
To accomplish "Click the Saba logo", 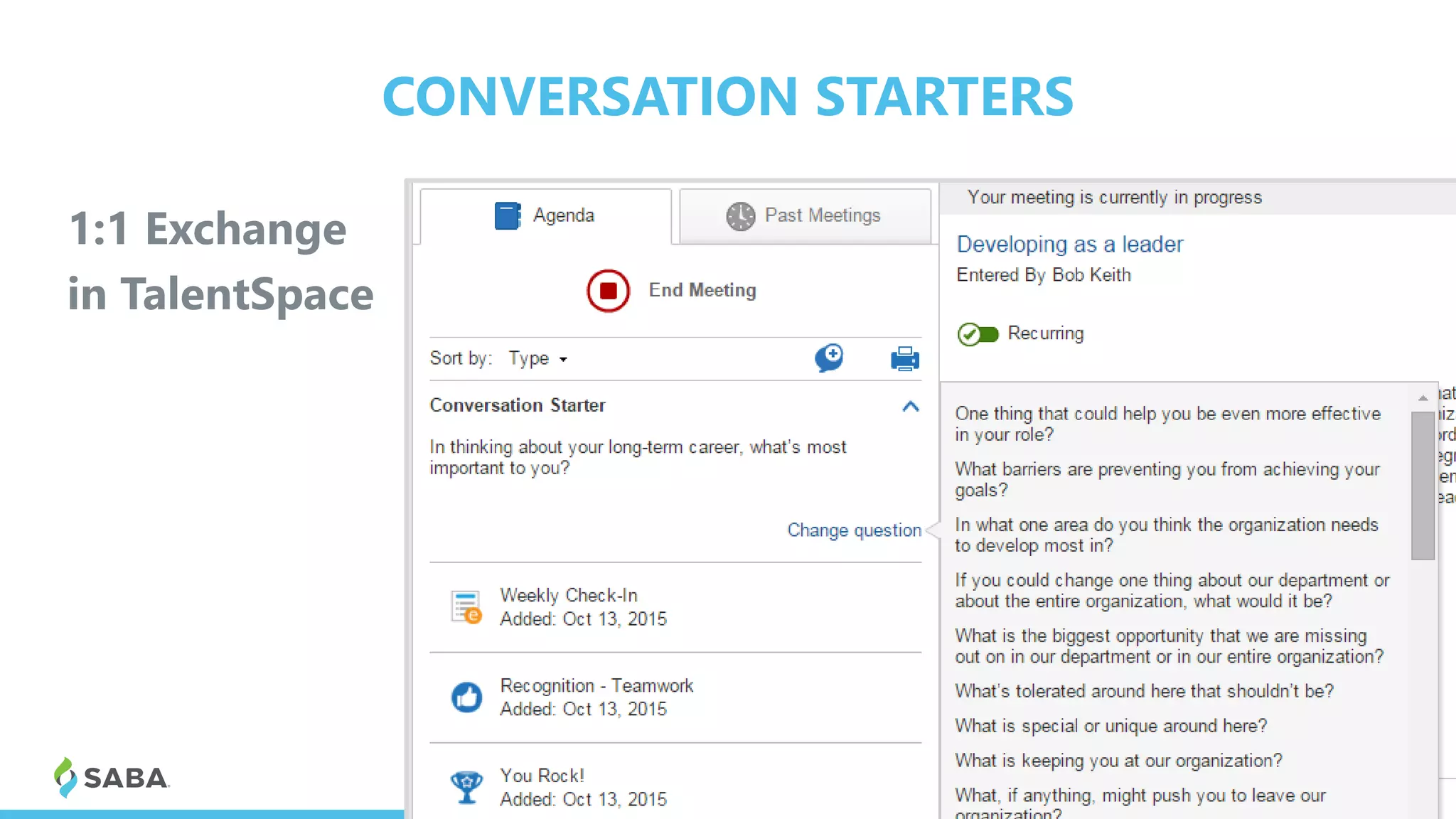I will pyautogui.click(x=112, y=777).
